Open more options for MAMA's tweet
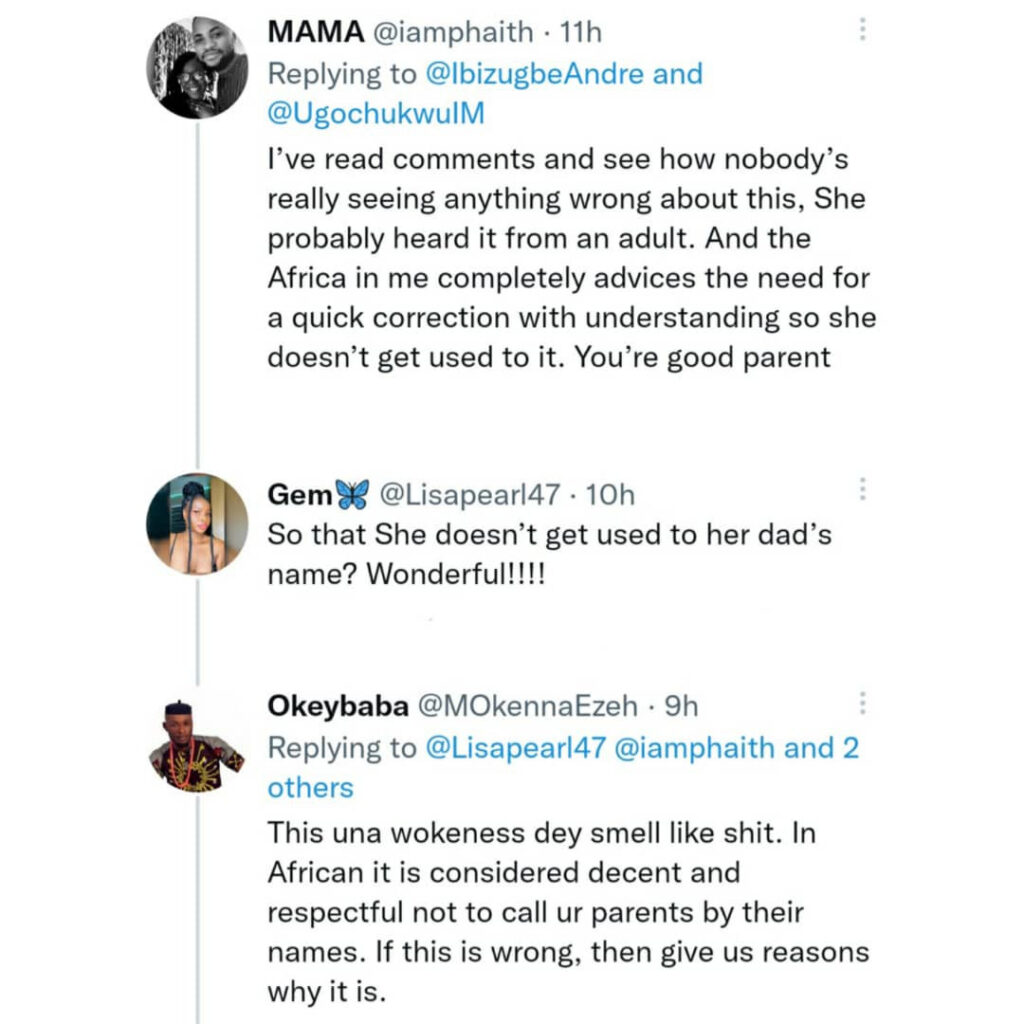This screenshot has width=1024, height=1024. pos(863,29)
